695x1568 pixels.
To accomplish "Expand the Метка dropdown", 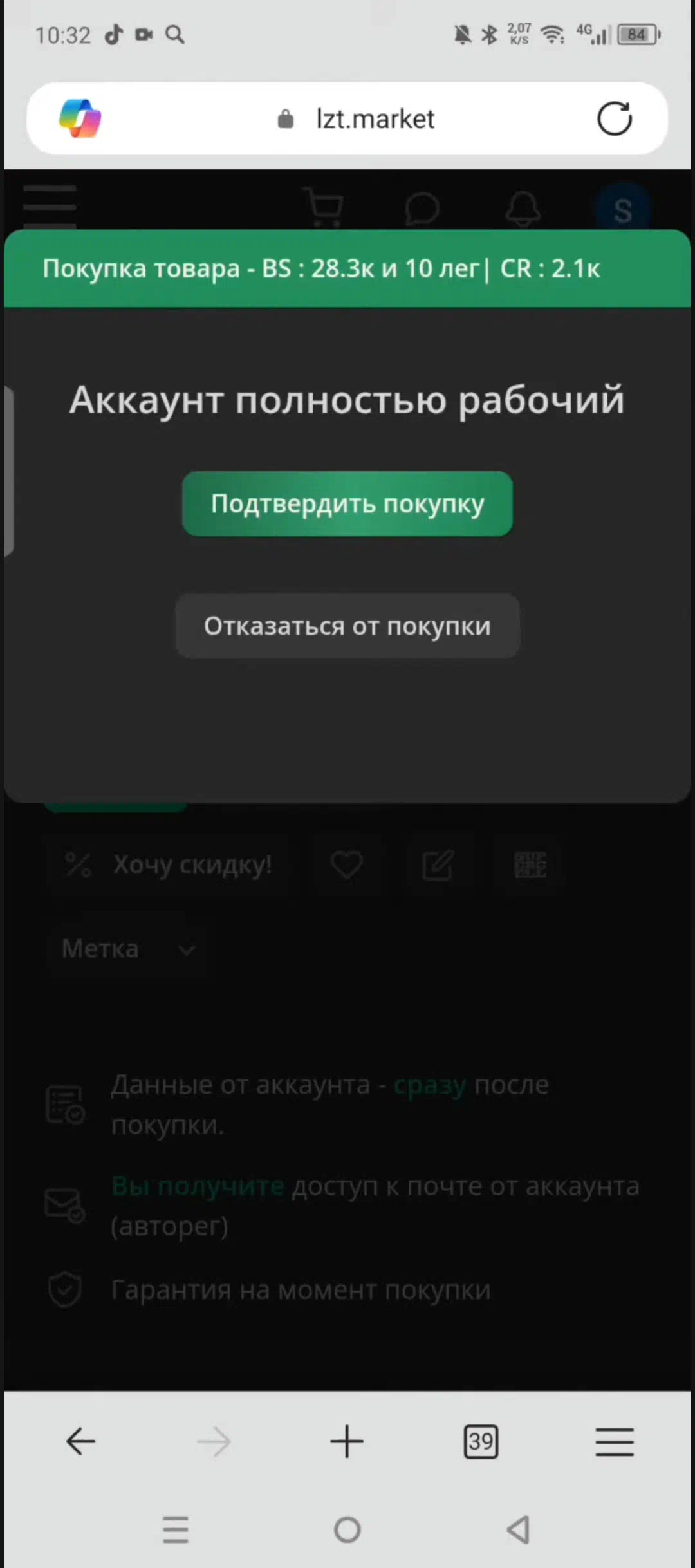I will pyautogui.click(x=127, y=949).
